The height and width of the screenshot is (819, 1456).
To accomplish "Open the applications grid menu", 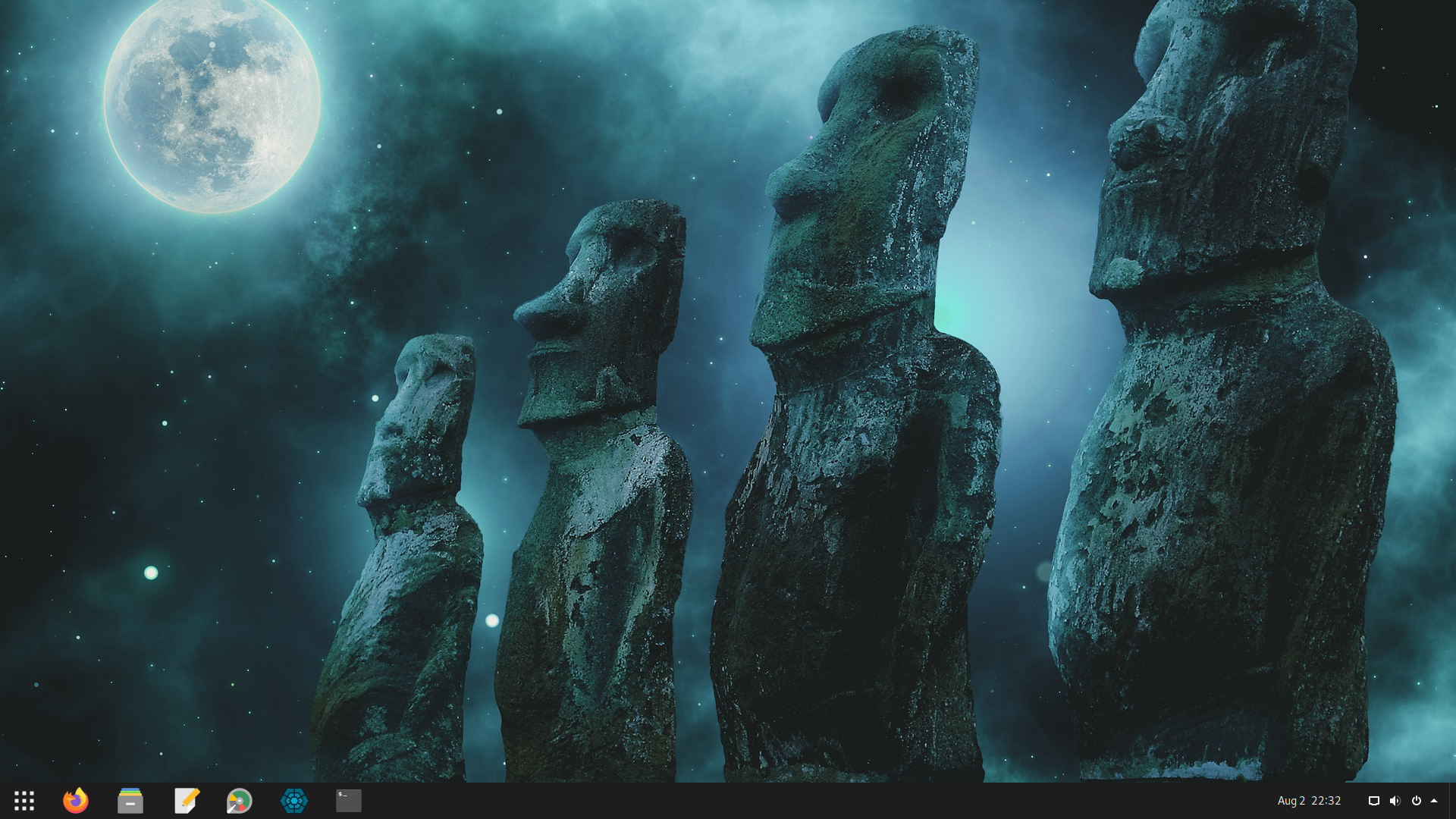I will click(x=24, y=801).
